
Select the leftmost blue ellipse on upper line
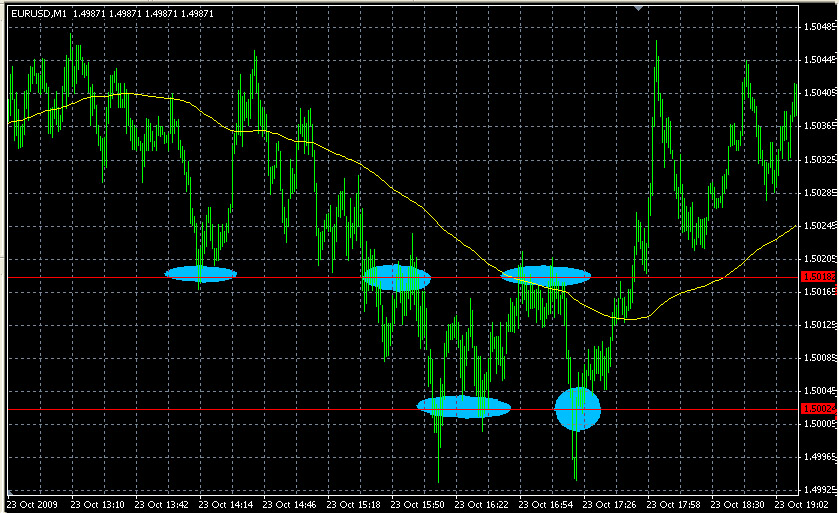click(x=200, y=273)
